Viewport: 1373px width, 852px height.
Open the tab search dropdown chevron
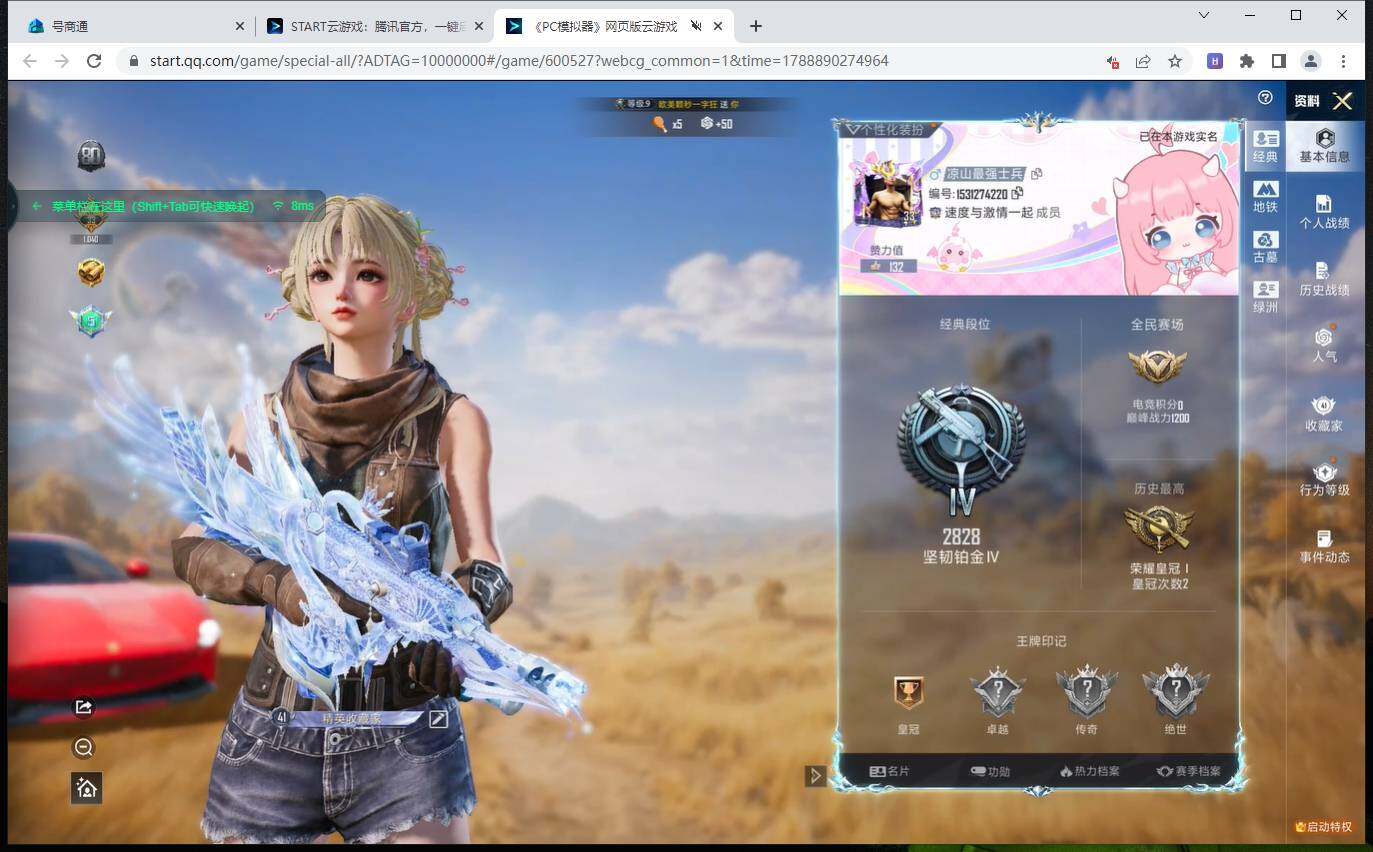coord(1204,15)
